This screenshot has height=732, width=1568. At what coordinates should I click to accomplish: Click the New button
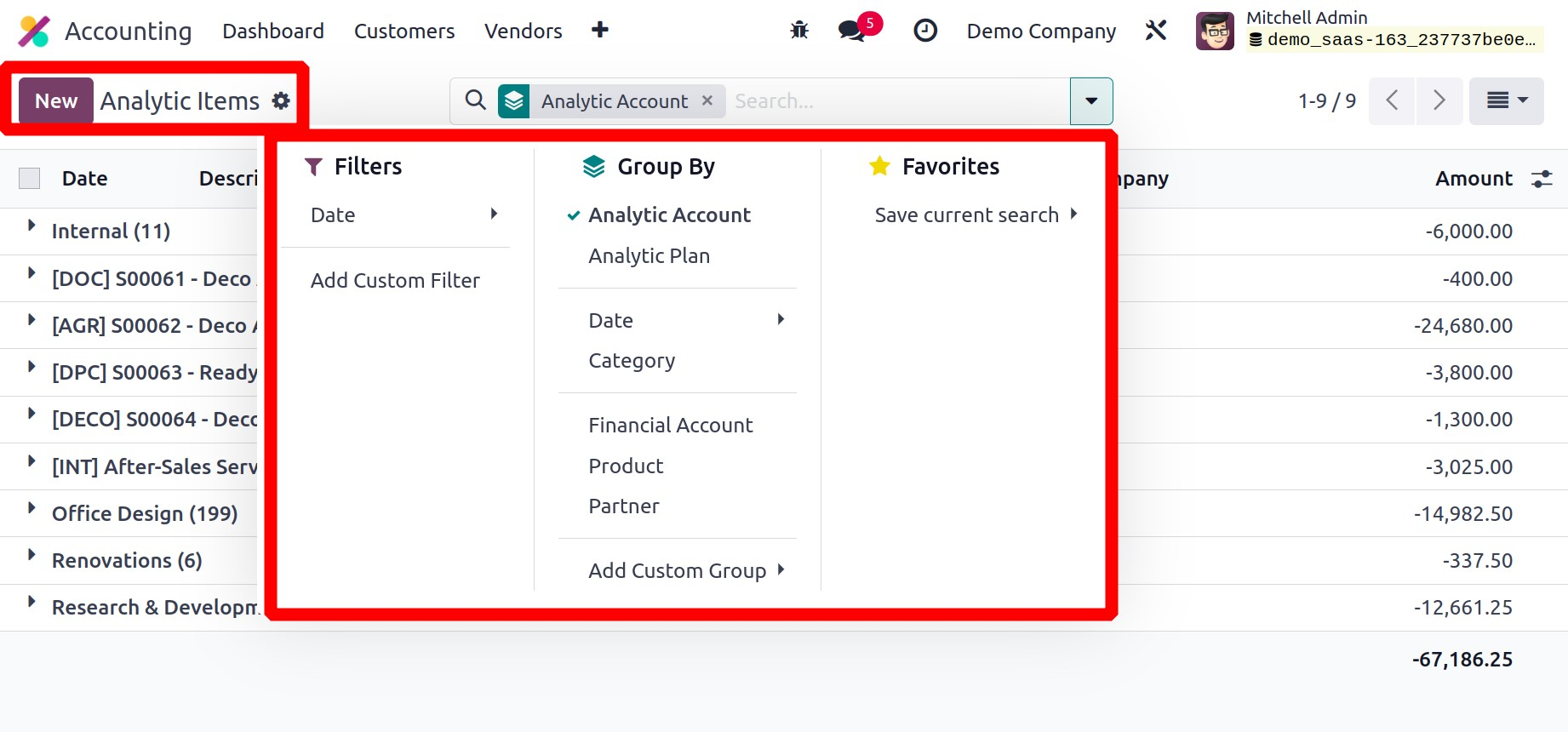pyautogui.click(x=56, y=101)
